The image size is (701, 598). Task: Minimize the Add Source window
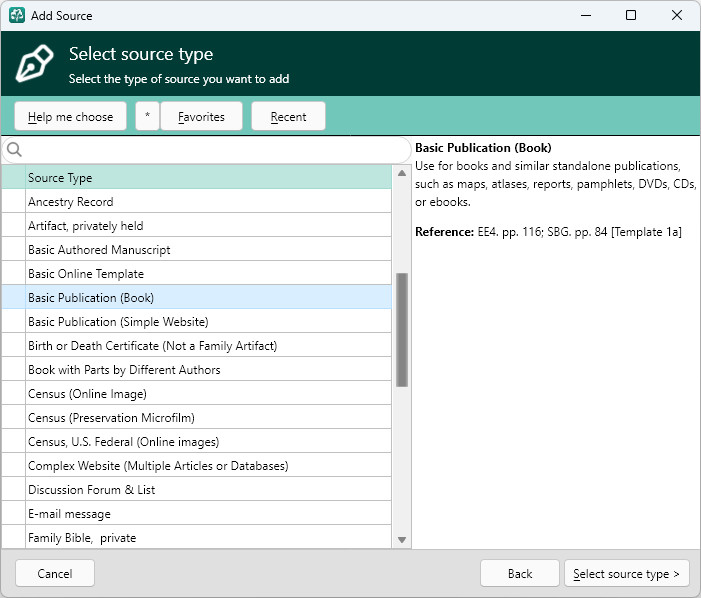586,15
